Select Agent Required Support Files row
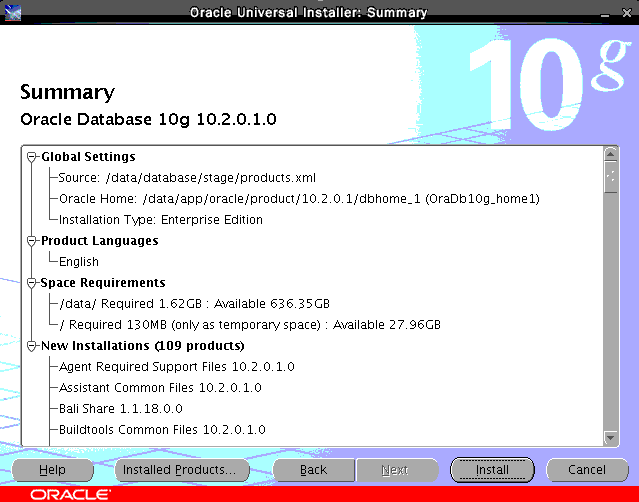 tap(177, 367)
